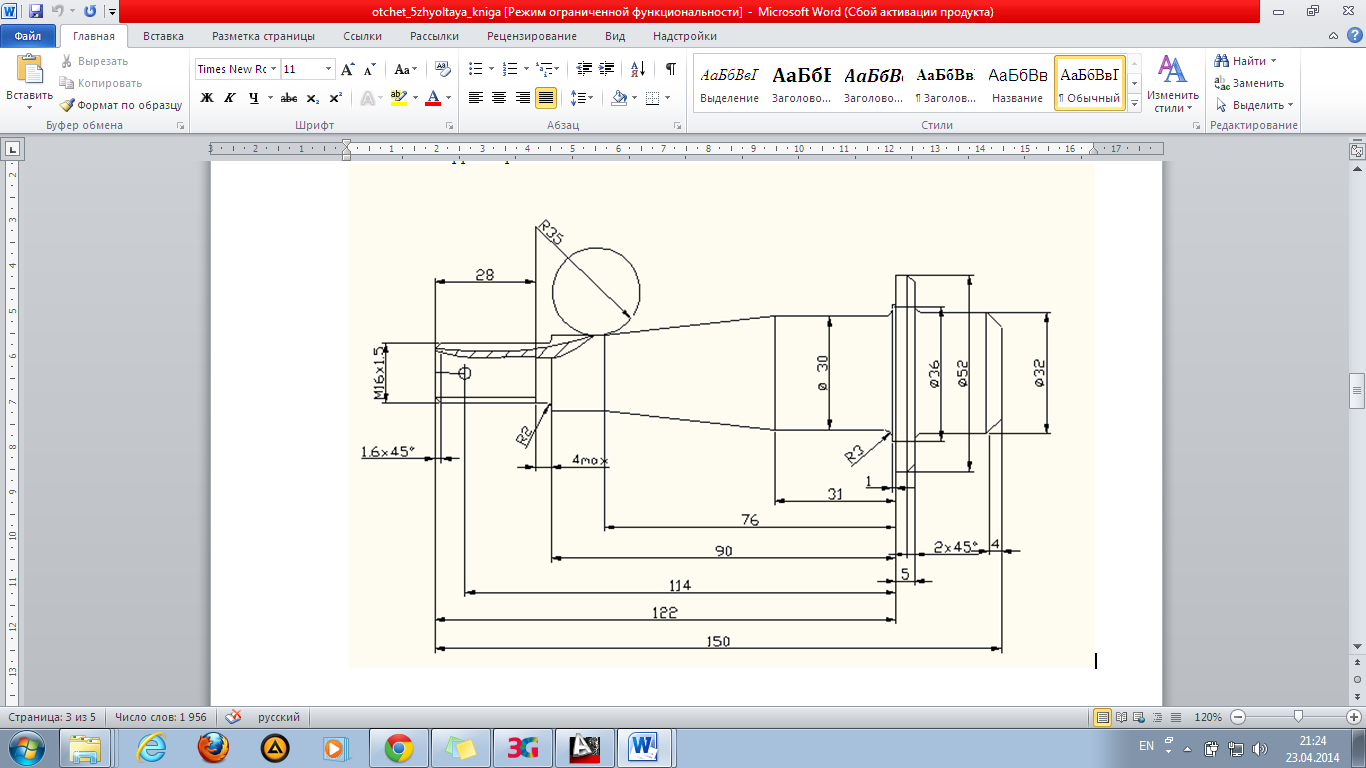The height and width of the screenshot is (768, 1366).
Task: Switch to the Разметка страницы tab
Action: pyautogui.click(x=263, y=36)
